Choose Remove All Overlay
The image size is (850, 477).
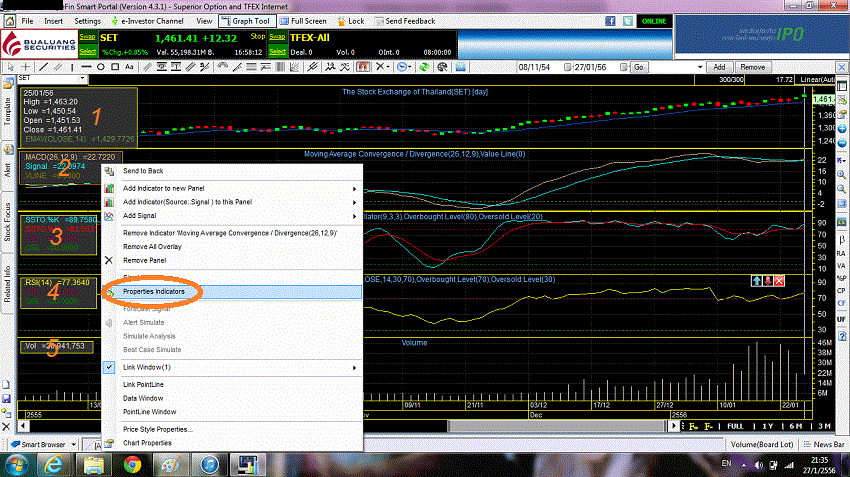tap(232, 247)
